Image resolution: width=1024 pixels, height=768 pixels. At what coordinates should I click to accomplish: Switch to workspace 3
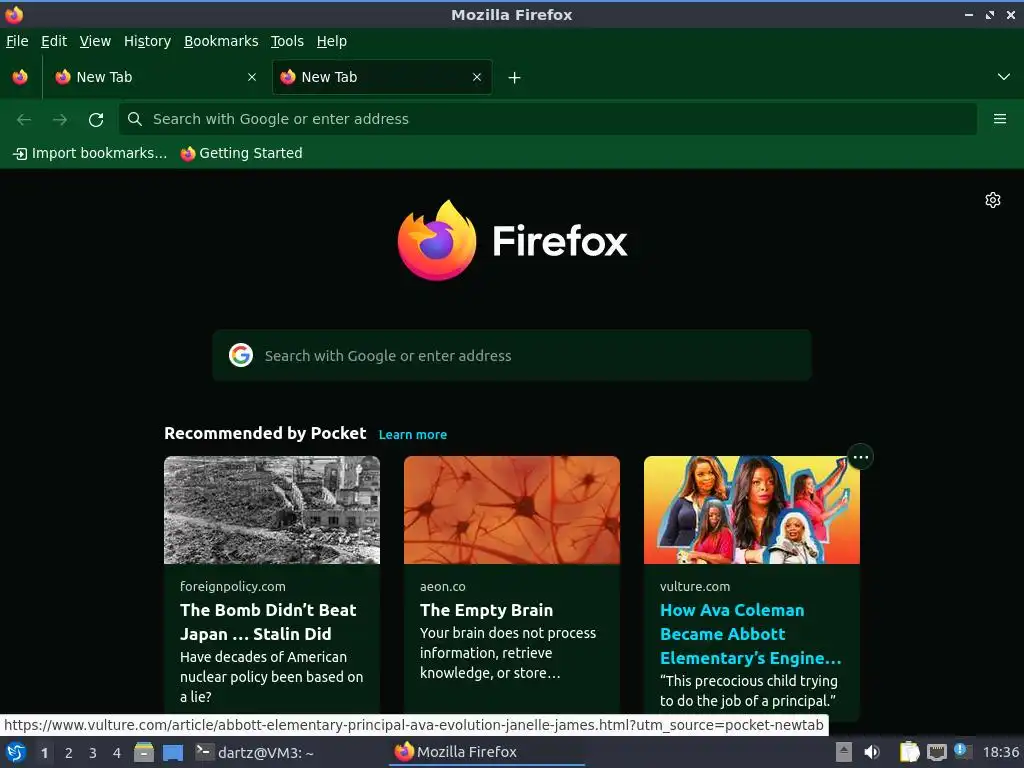coord(93,753)
